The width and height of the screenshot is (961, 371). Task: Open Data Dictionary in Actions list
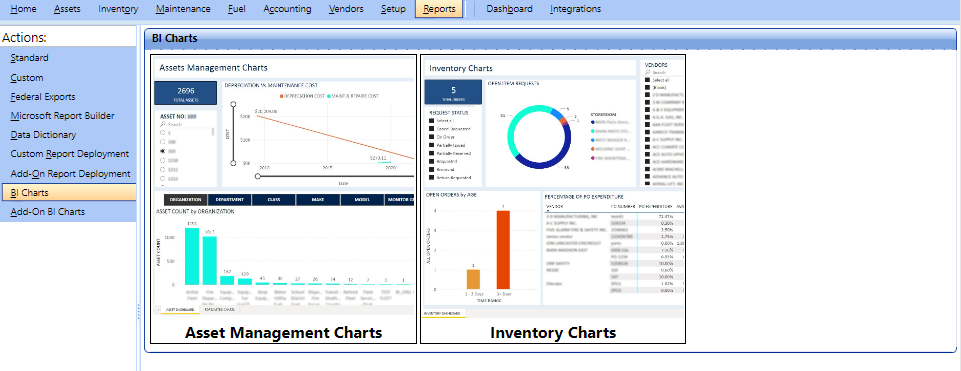click(44, 135)
